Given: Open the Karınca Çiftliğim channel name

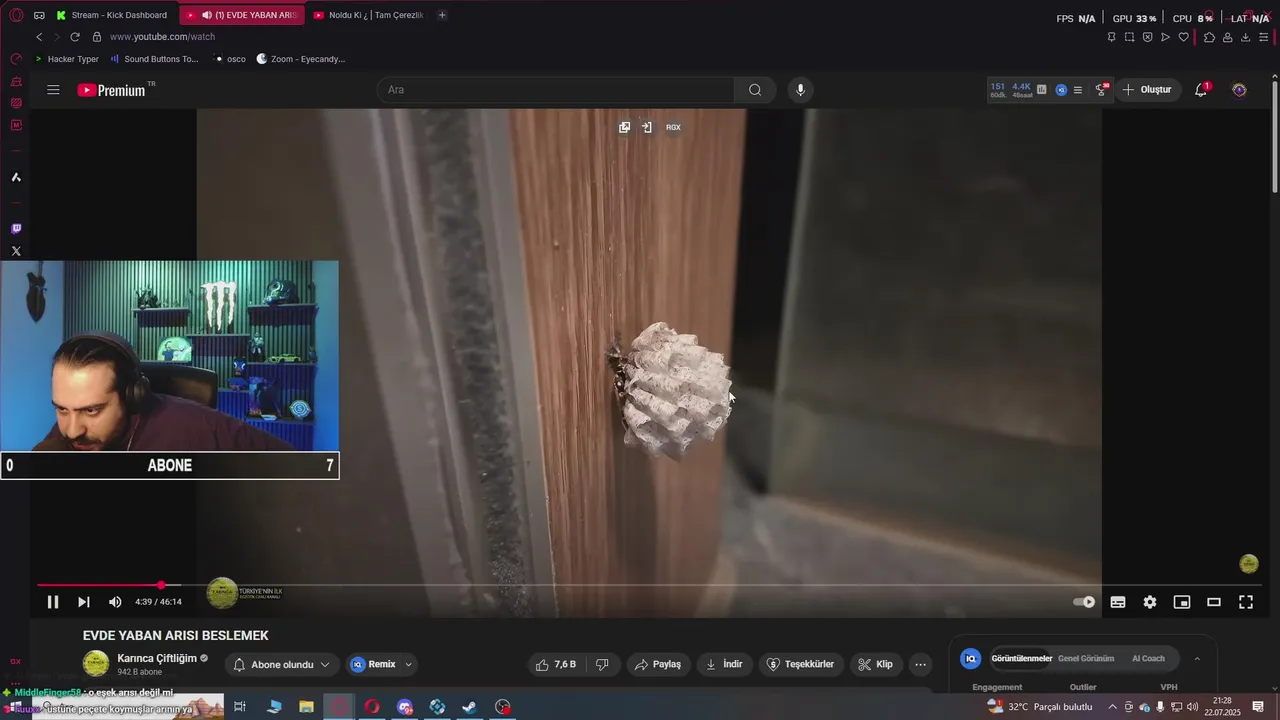Looking at the screenshot, I should 157,658.
